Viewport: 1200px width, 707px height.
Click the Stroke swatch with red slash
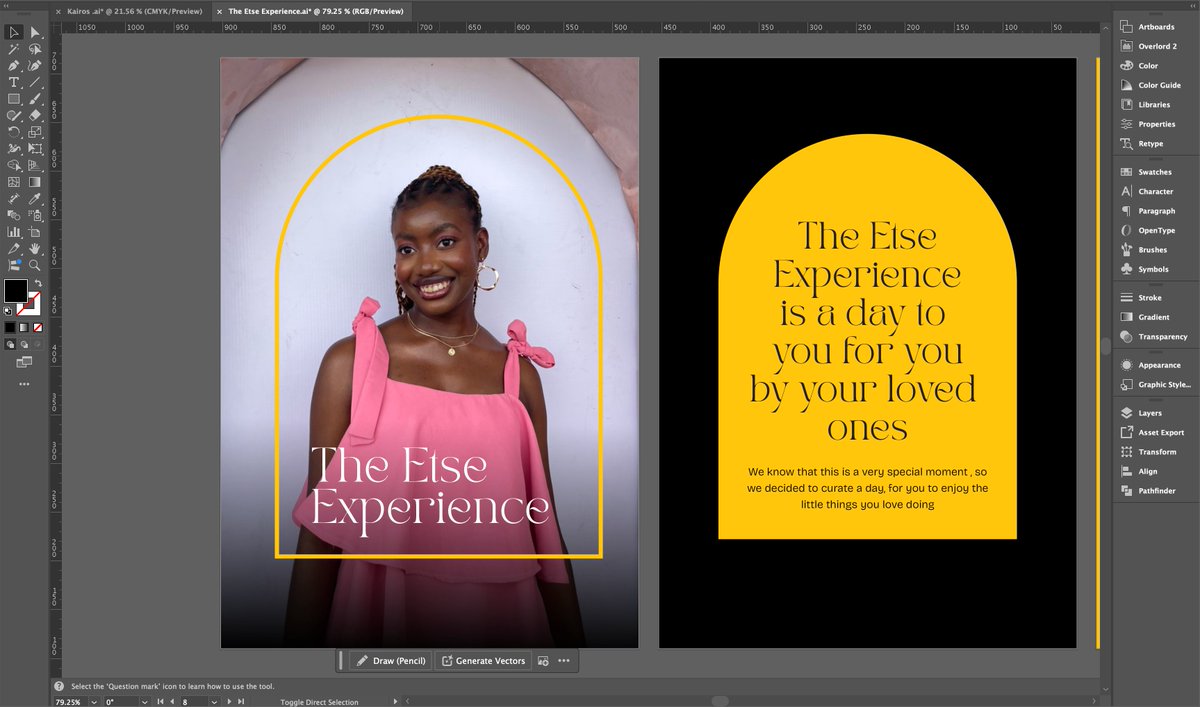[x=32, y=307]
